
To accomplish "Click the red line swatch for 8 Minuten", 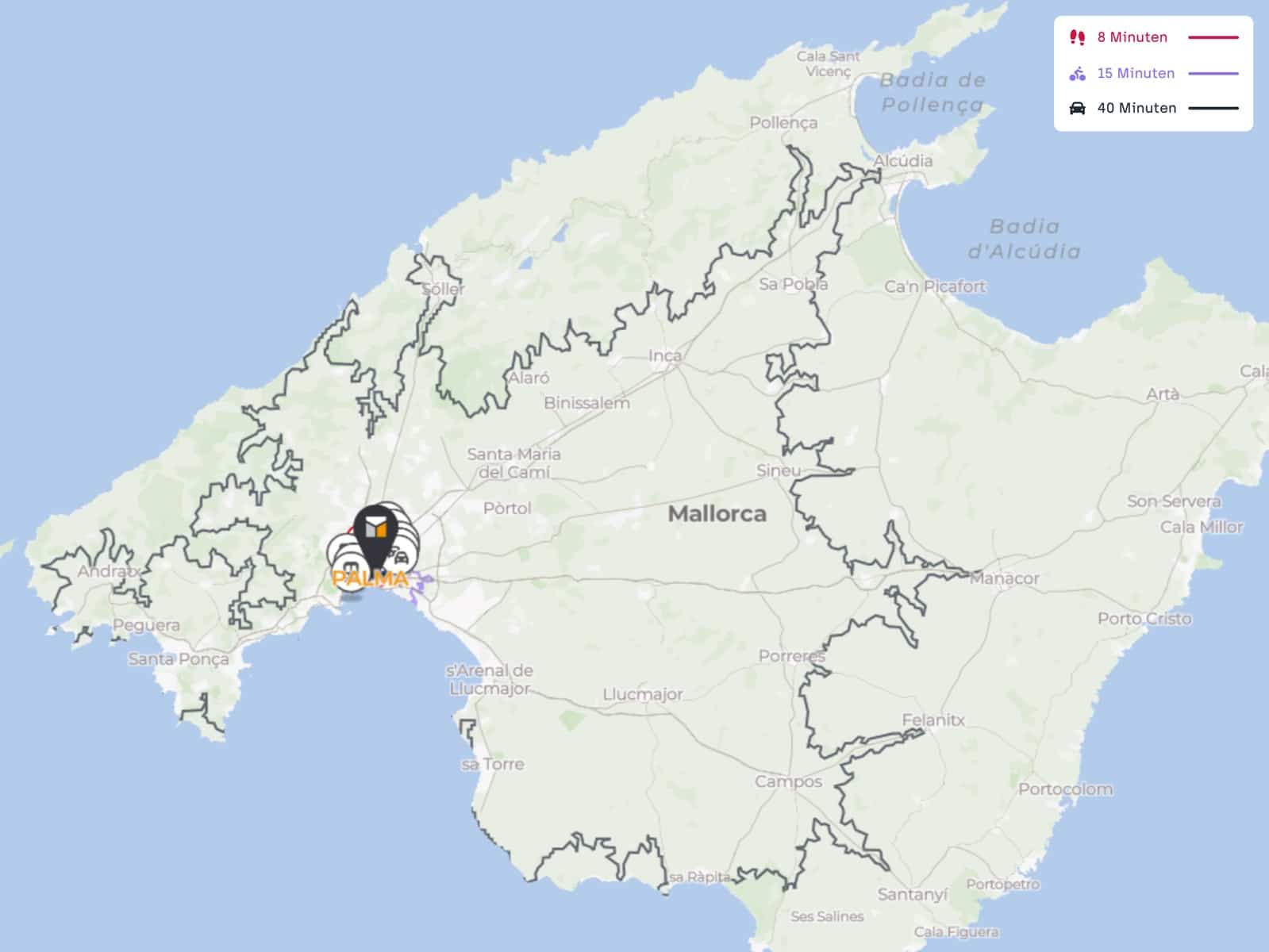I will pyautogui.click(x=1213, y=37).
